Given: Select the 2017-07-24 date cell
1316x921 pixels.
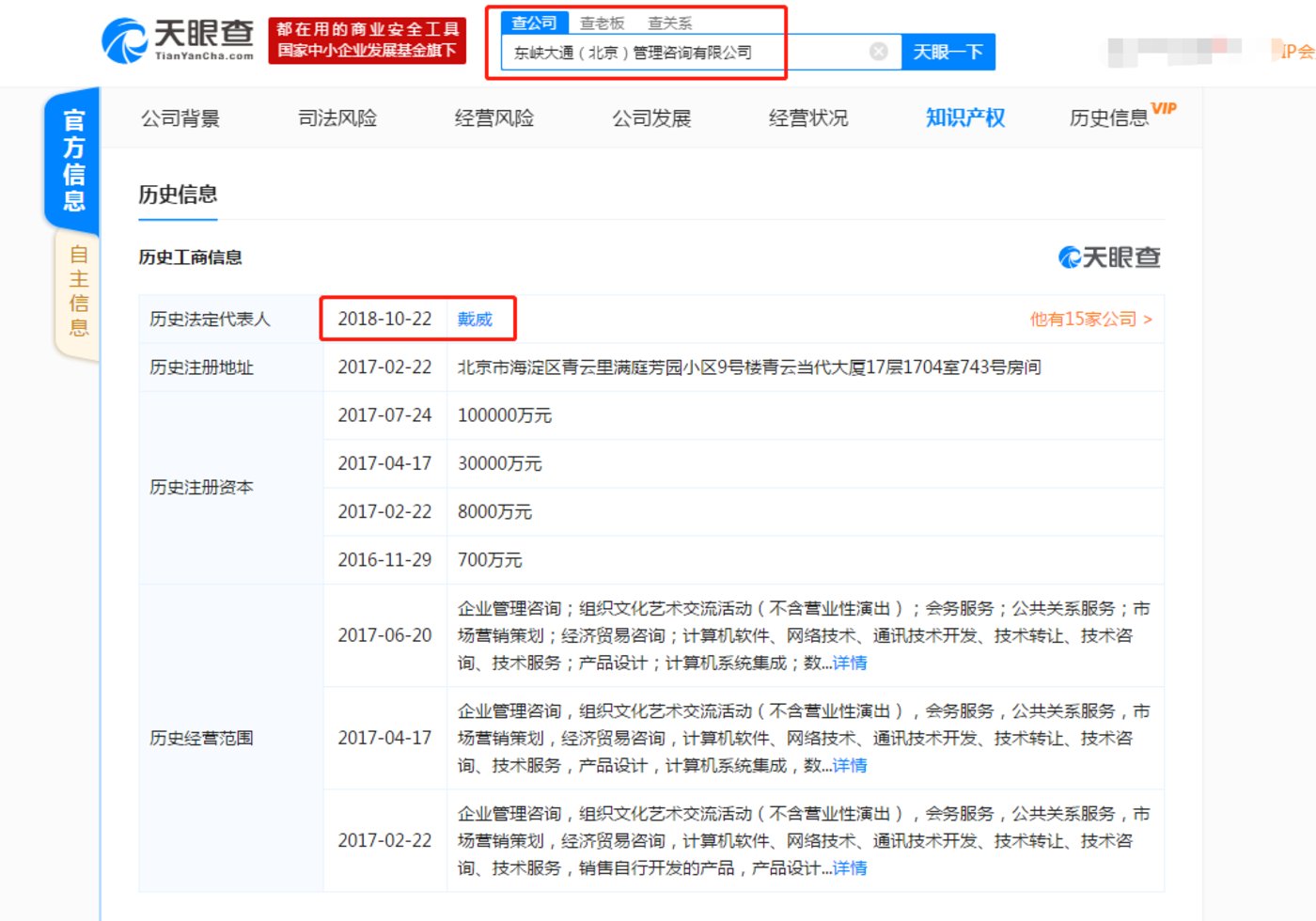Looking at the screenshot, I should 384,415.
